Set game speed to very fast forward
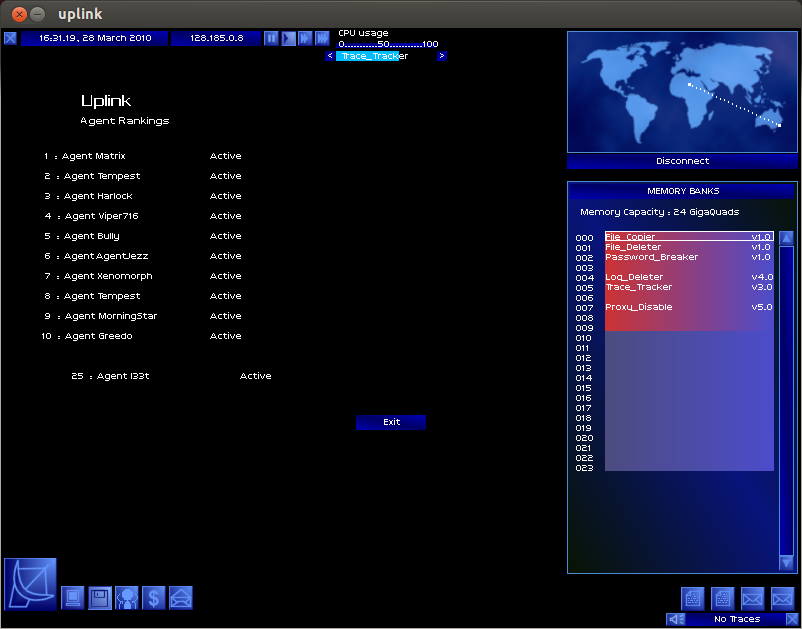 click(x=322, y=38)
